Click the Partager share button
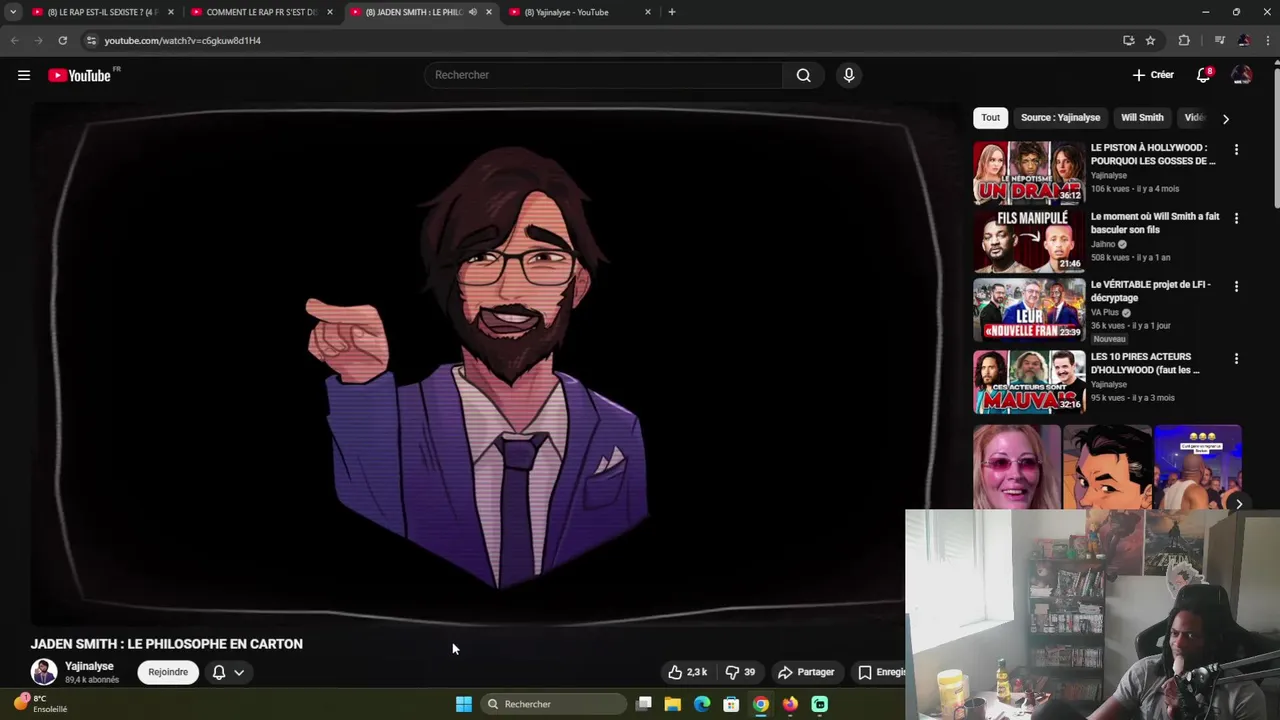Screen dimensions: 1280x720 coord(806,672)
